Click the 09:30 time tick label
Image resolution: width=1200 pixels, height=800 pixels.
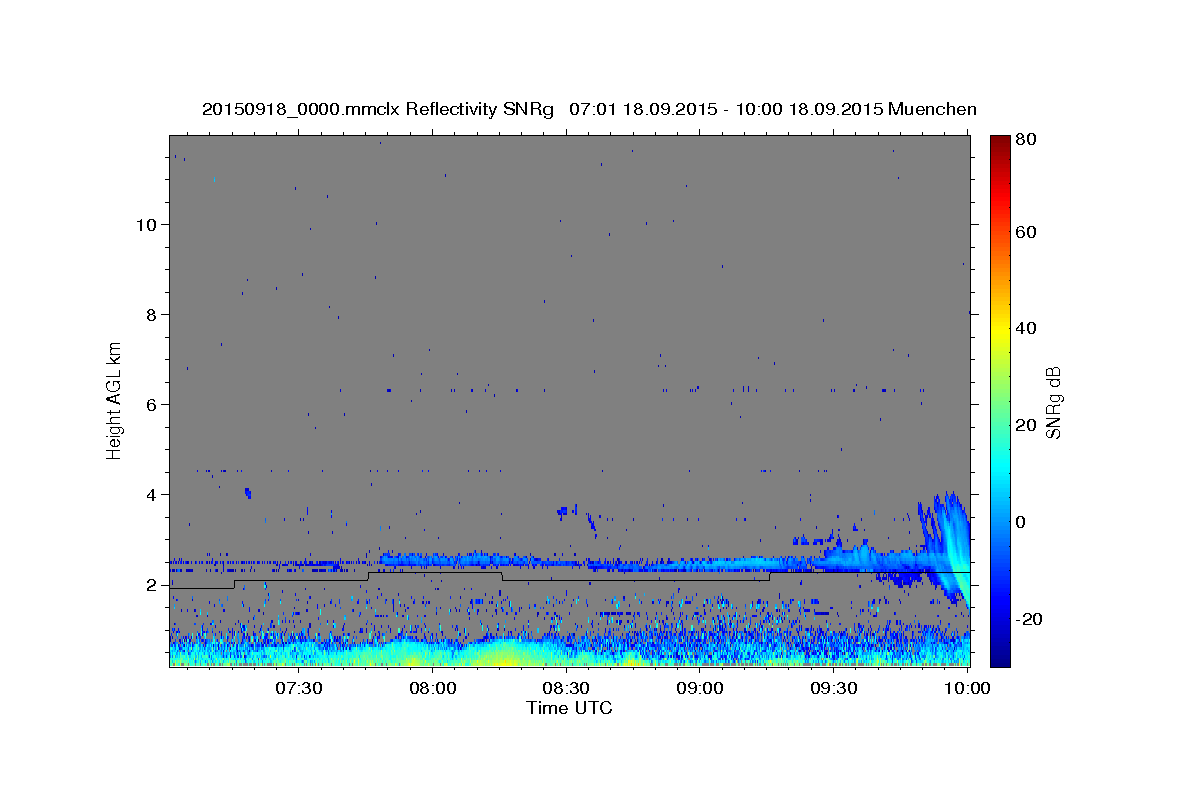click(834, 688)
